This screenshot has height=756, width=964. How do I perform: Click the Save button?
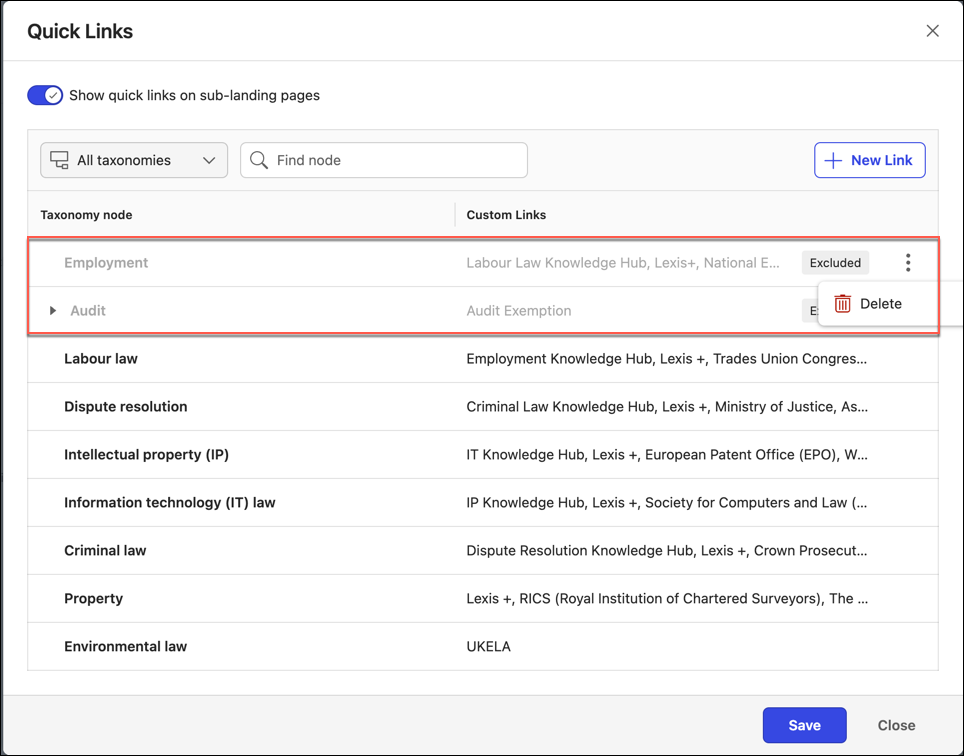coord(804,725)
